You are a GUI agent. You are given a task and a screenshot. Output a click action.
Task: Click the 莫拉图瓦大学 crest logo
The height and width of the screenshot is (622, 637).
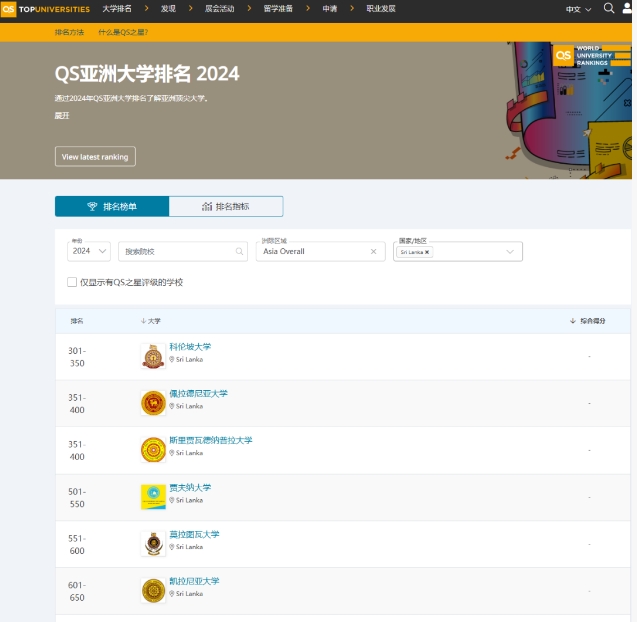(153, 544)
